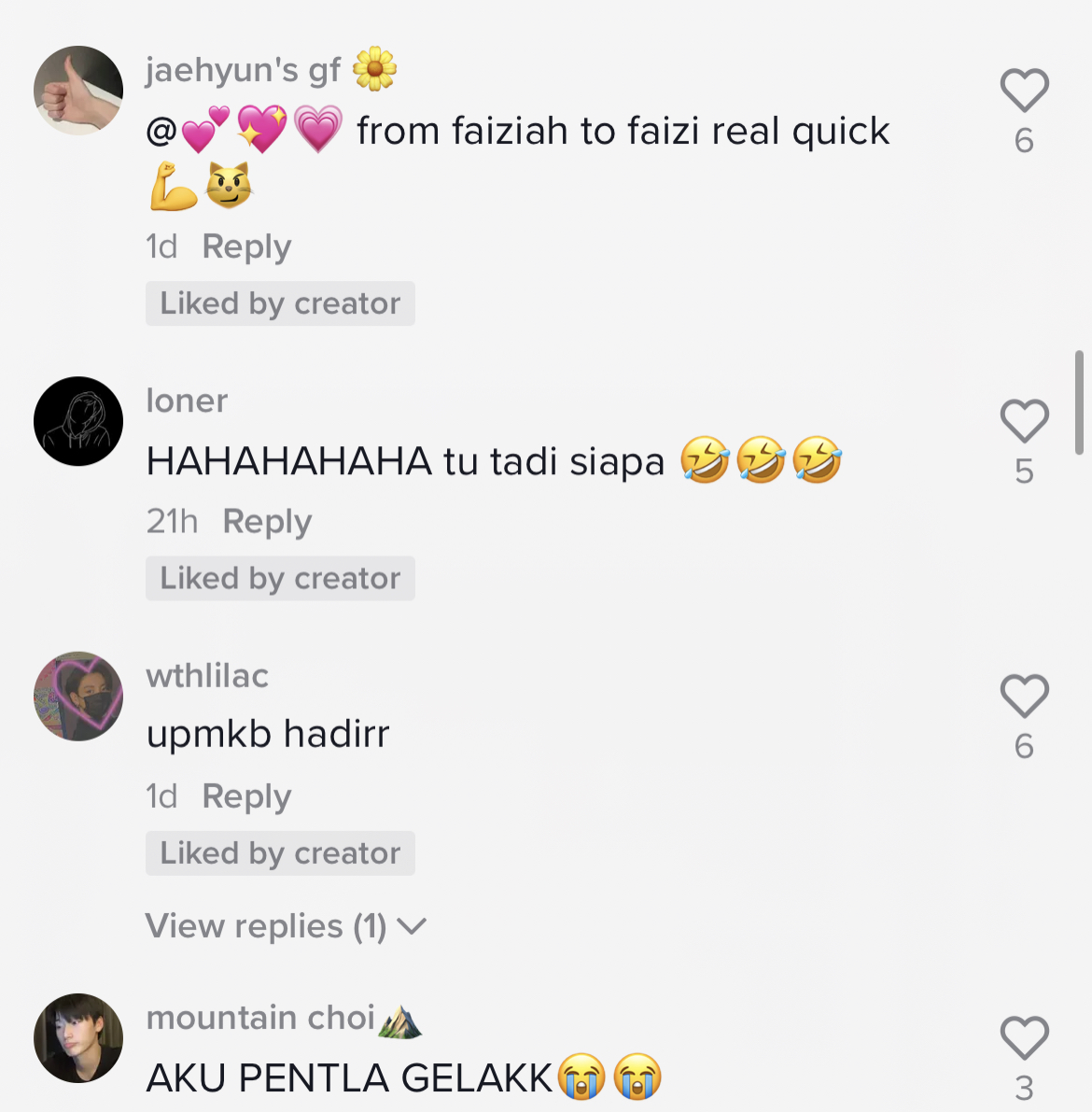Expand View replies (1) under wthlilac
1092x1112 pixels.
coord(286,926)
